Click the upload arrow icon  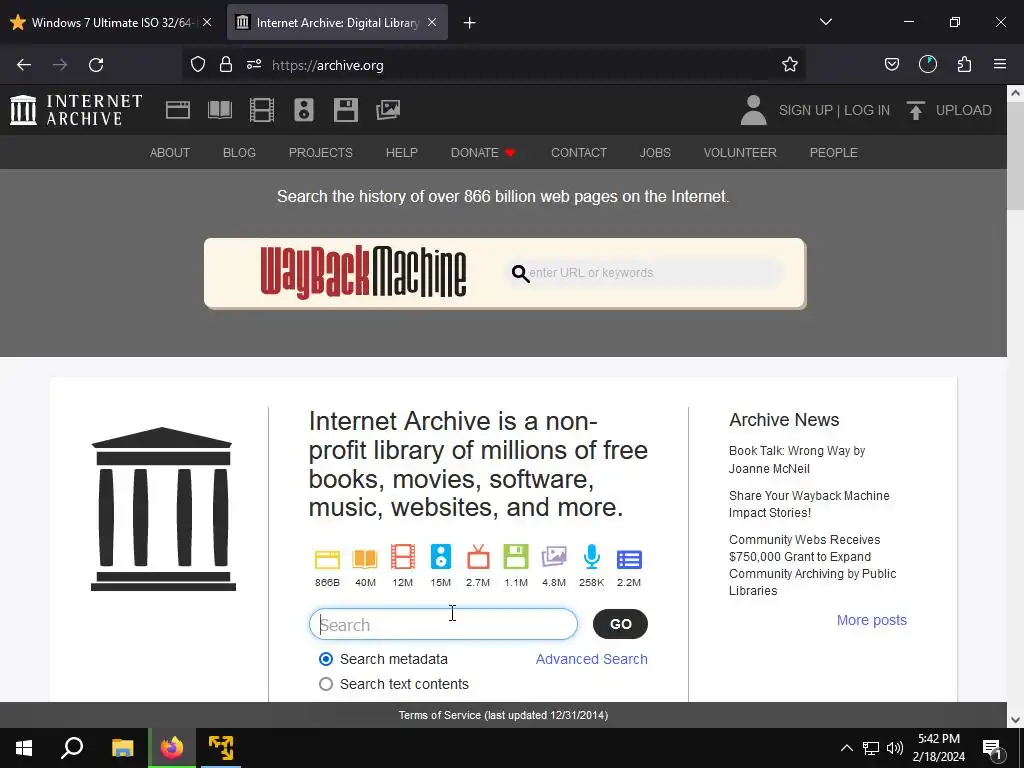pyautogui.click(x=916, y=110)
